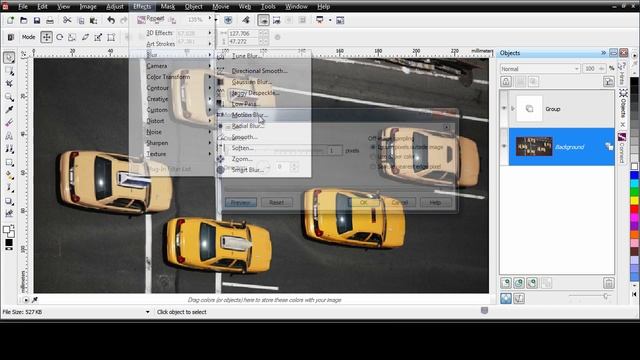Image resolution: width=640 pixels, height=360 pixels.
Task: Select the Crop tool in toolbox
Action: pyautogui.click(x=9, y=84)
